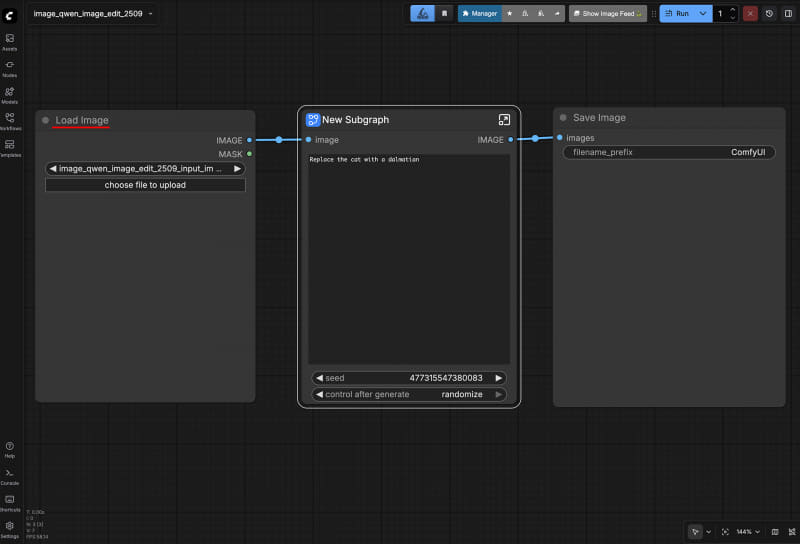Screen dimensions: 800x544
Task: Select the next image with right arrow
Action: click(x=237, y=169)
